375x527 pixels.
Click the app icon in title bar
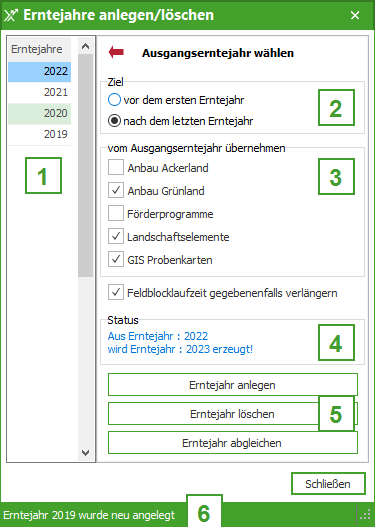[10, 15]
